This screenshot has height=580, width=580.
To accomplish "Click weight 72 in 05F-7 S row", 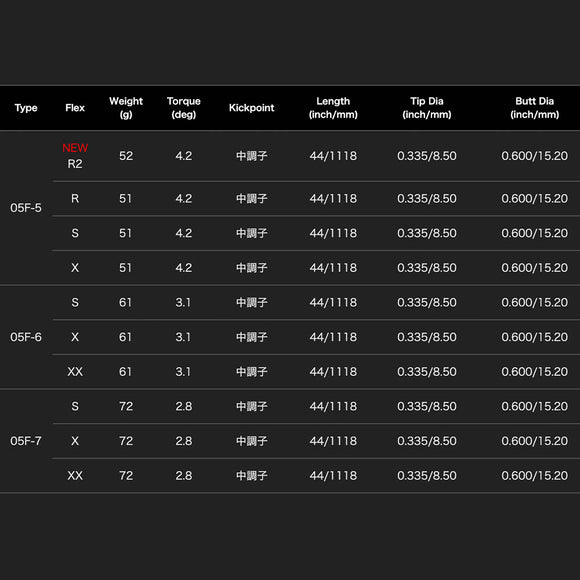I will 126,407.
